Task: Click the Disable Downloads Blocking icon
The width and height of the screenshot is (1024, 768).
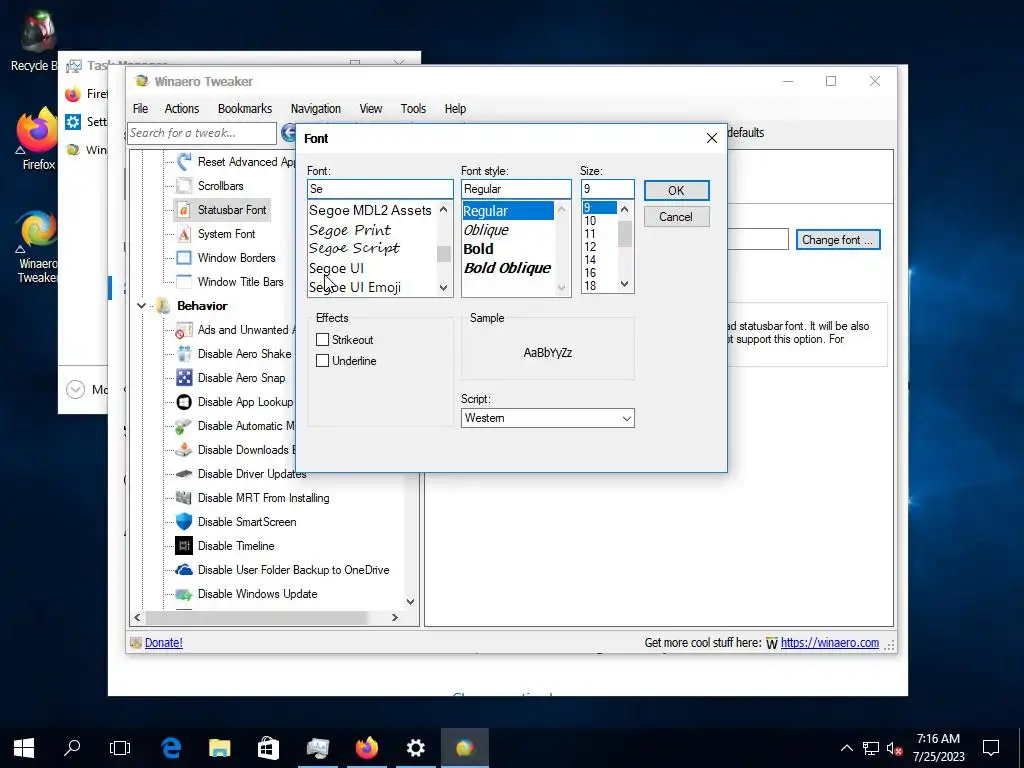Action: 184,450
